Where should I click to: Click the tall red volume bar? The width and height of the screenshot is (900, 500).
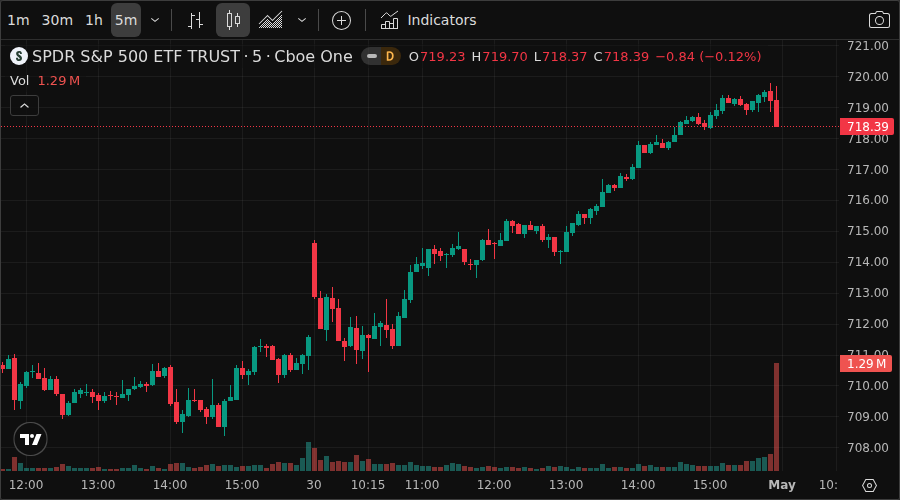(777, 417)
